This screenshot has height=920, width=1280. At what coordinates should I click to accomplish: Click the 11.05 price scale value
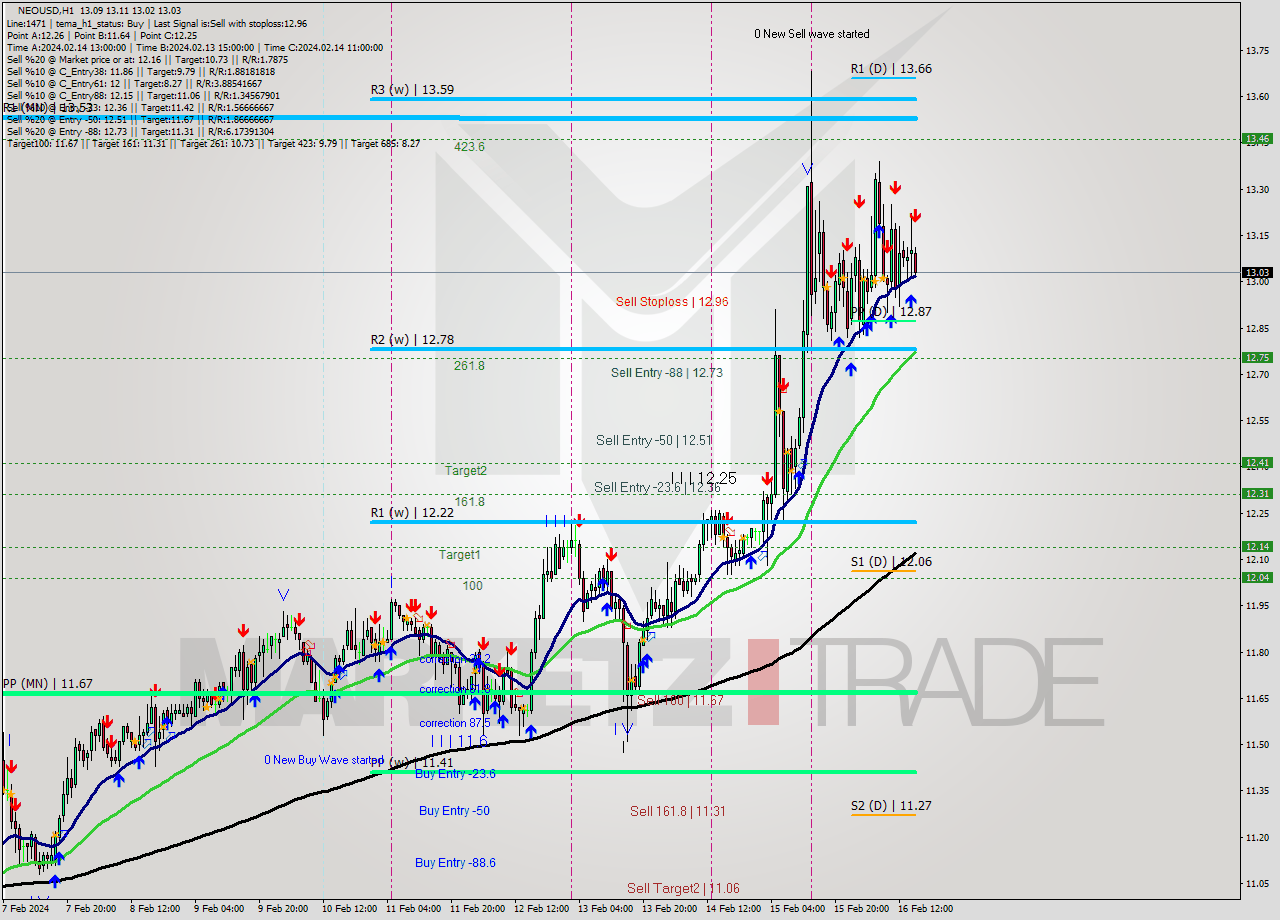click(x=1256, y=883)
